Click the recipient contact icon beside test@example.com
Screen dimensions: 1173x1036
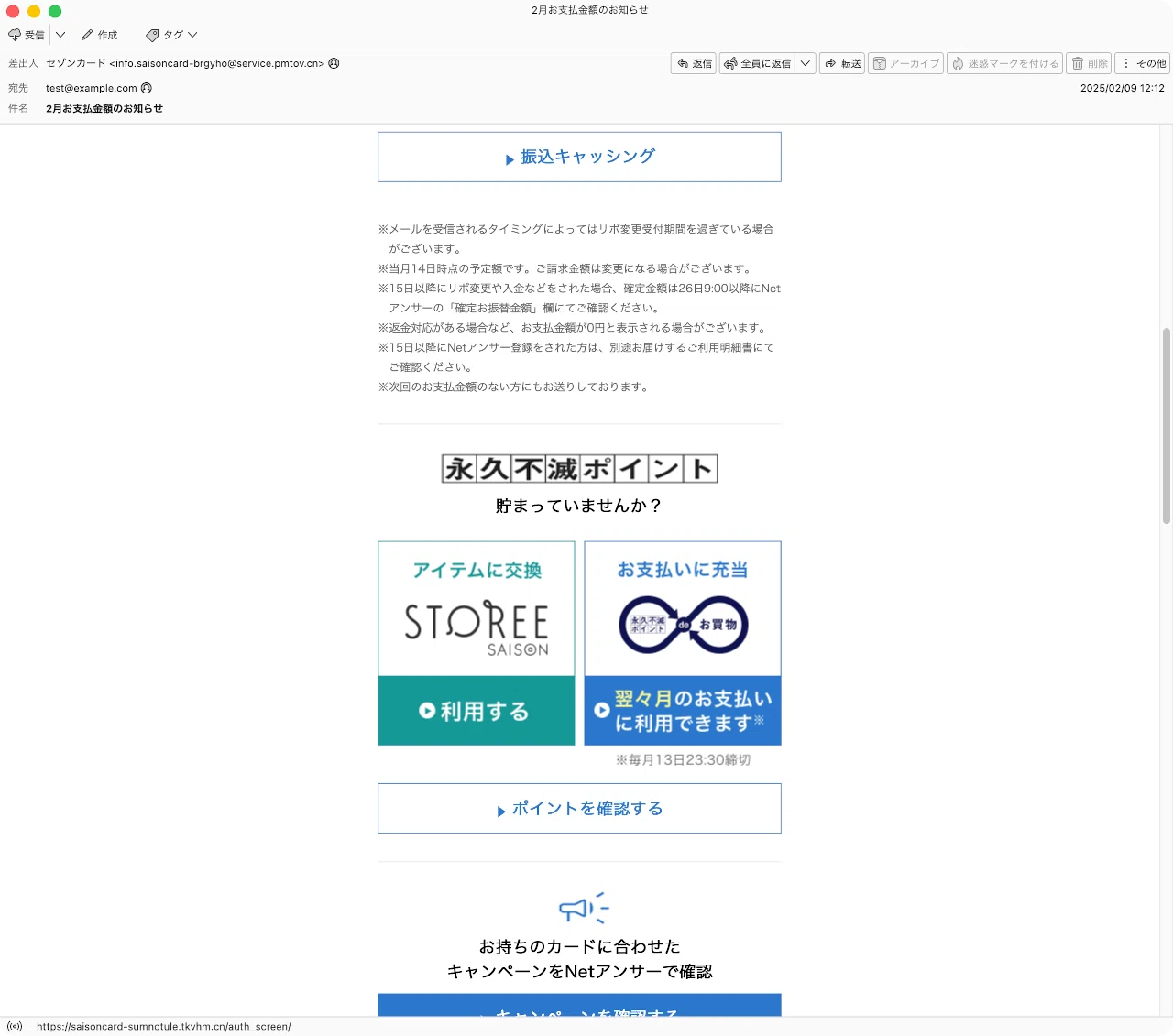147,88
